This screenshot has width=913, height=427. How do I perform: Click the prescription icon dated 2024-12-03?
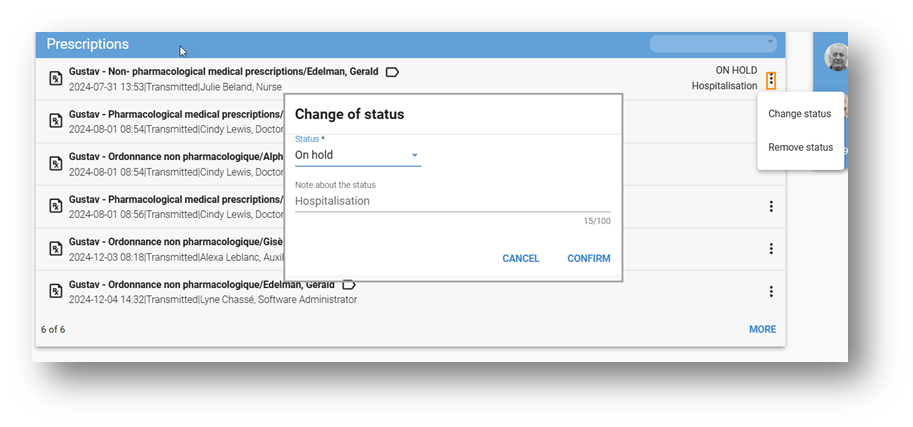pos(56,249)
